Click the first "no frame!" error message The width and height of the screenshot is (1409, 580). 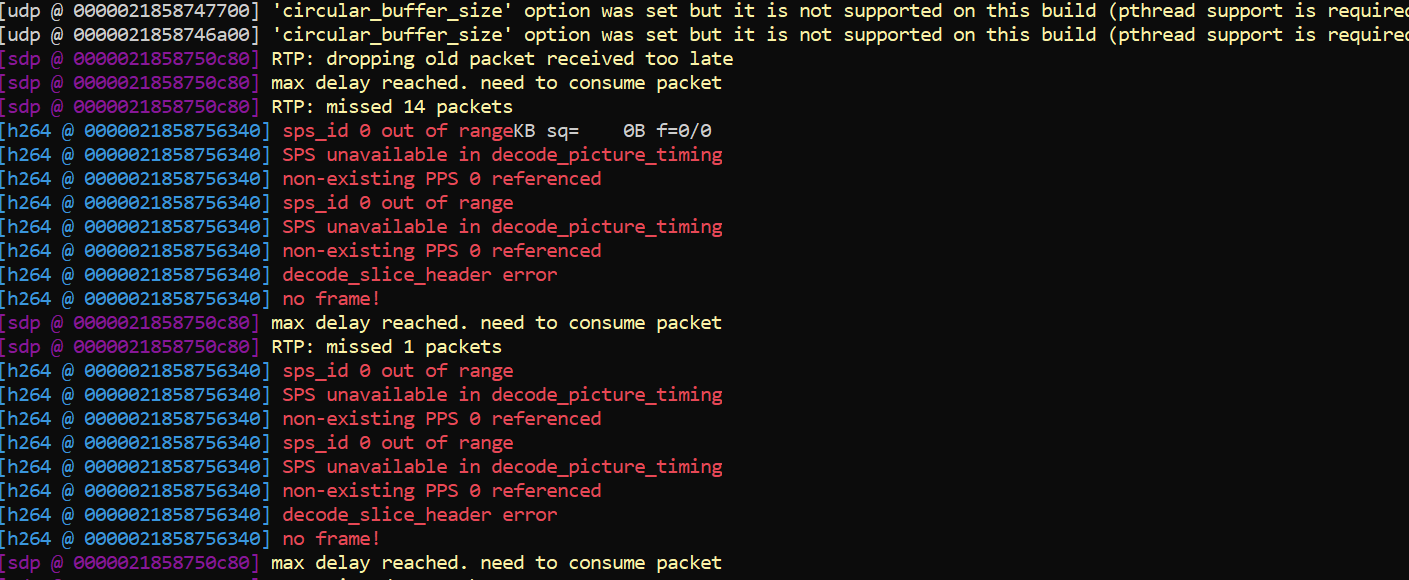[x=331, y=299]
